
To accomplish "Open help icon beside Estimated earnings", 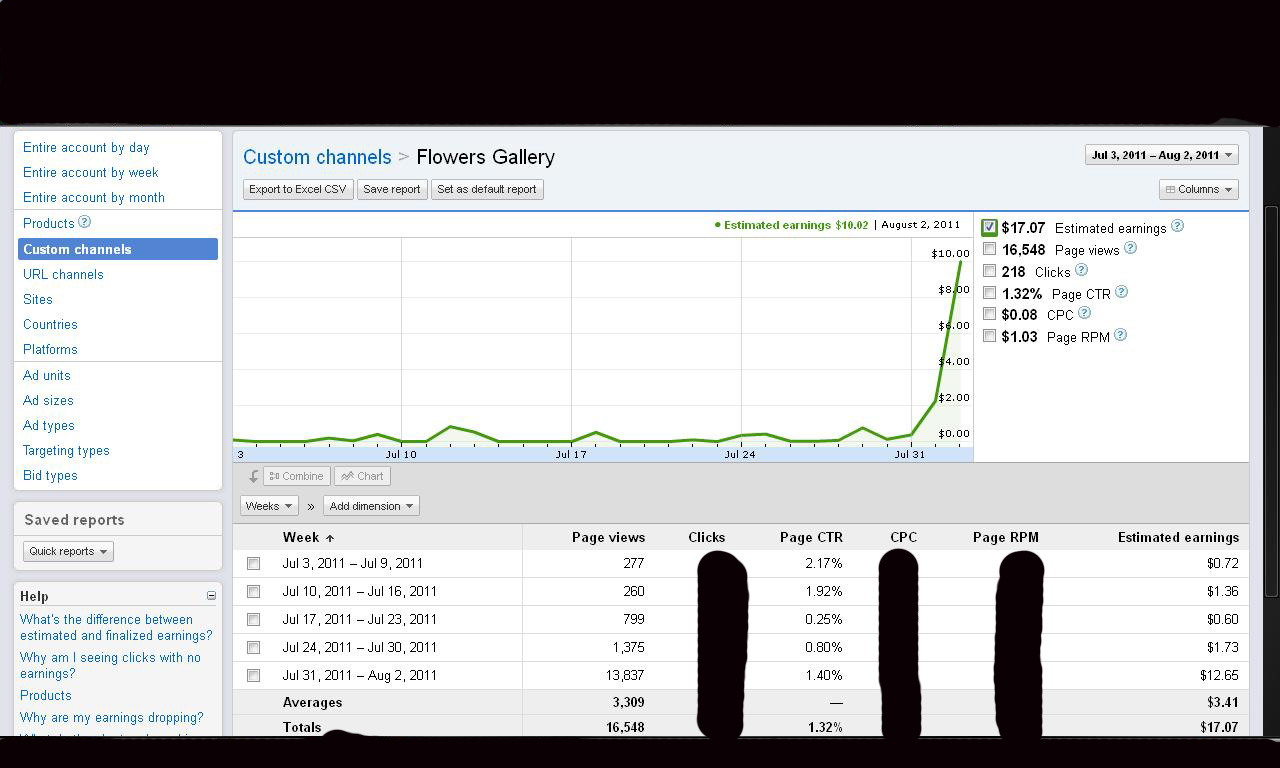I will (1177, 226).
